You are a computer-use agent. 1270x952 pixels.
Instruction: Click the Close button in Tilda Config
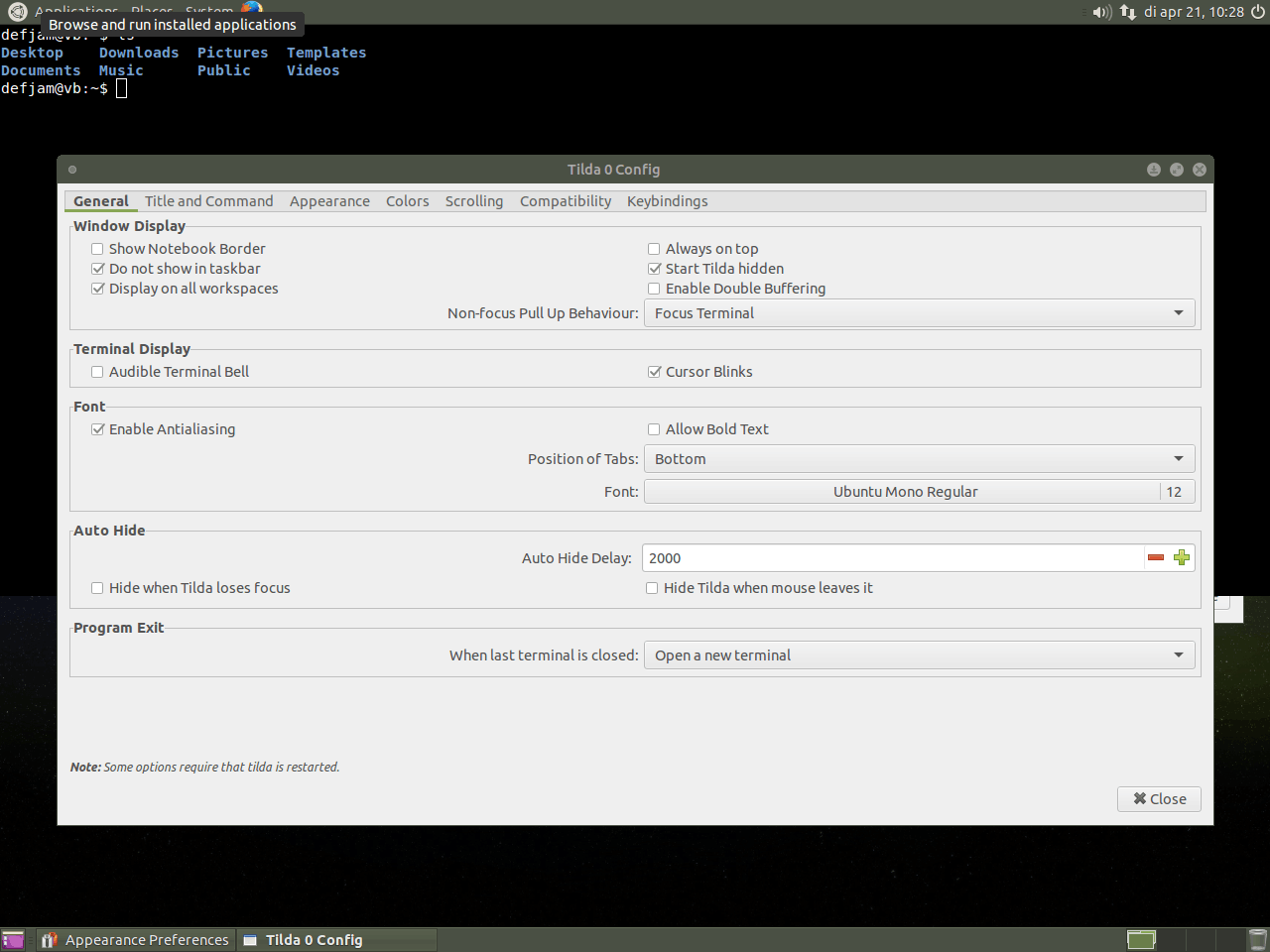point(1159,799)
